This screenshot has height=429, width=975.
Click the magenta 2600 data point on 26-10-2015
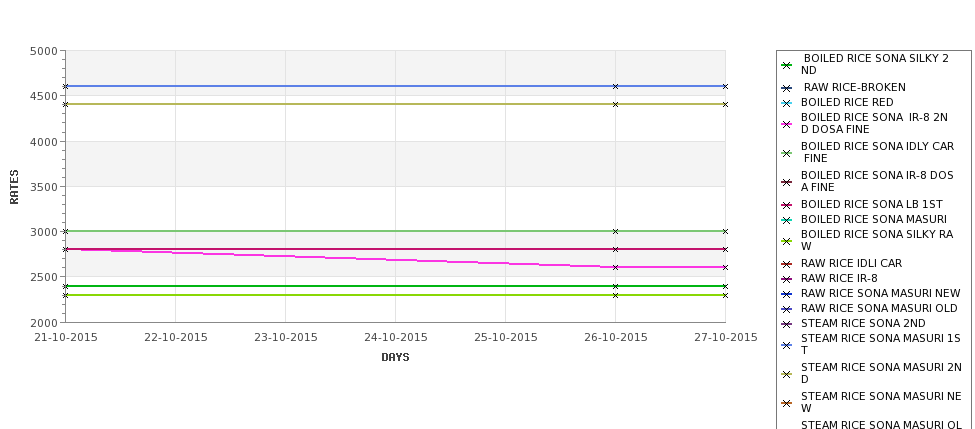coord(616,267)
